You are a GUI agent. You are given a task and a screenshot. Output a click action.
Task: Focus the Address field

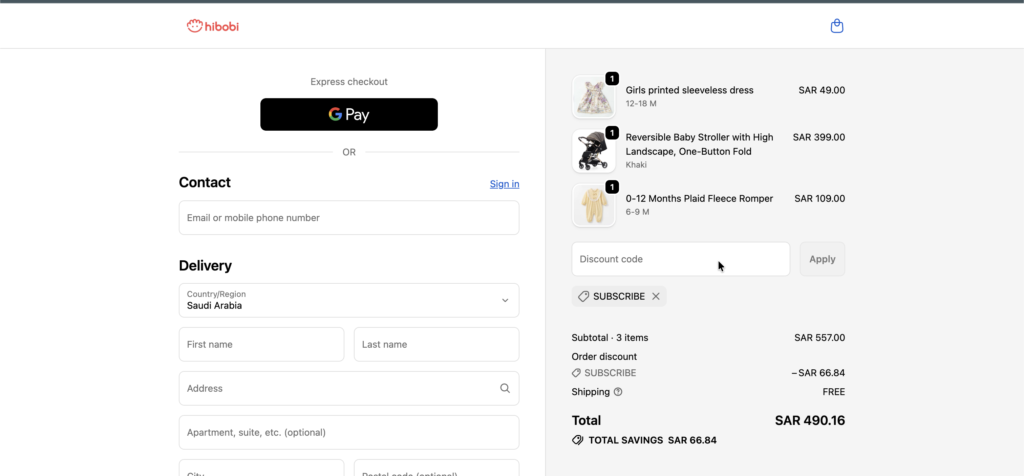[349, 389]
